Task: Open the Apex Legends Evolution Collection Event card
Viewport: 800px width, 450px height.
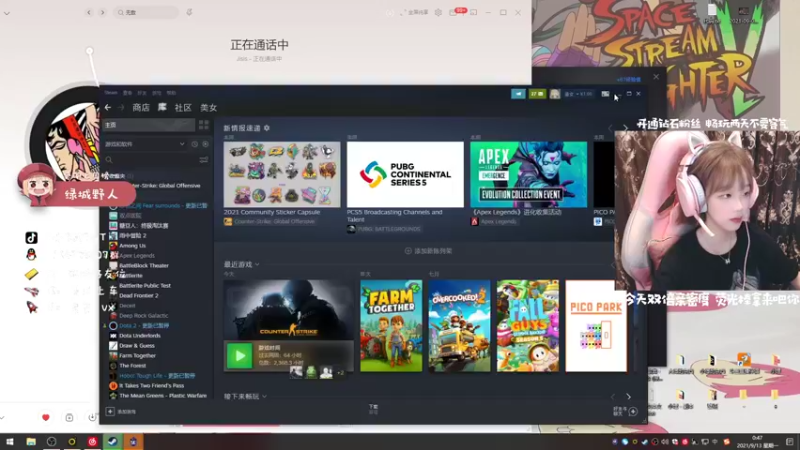Action: (528, 174)
